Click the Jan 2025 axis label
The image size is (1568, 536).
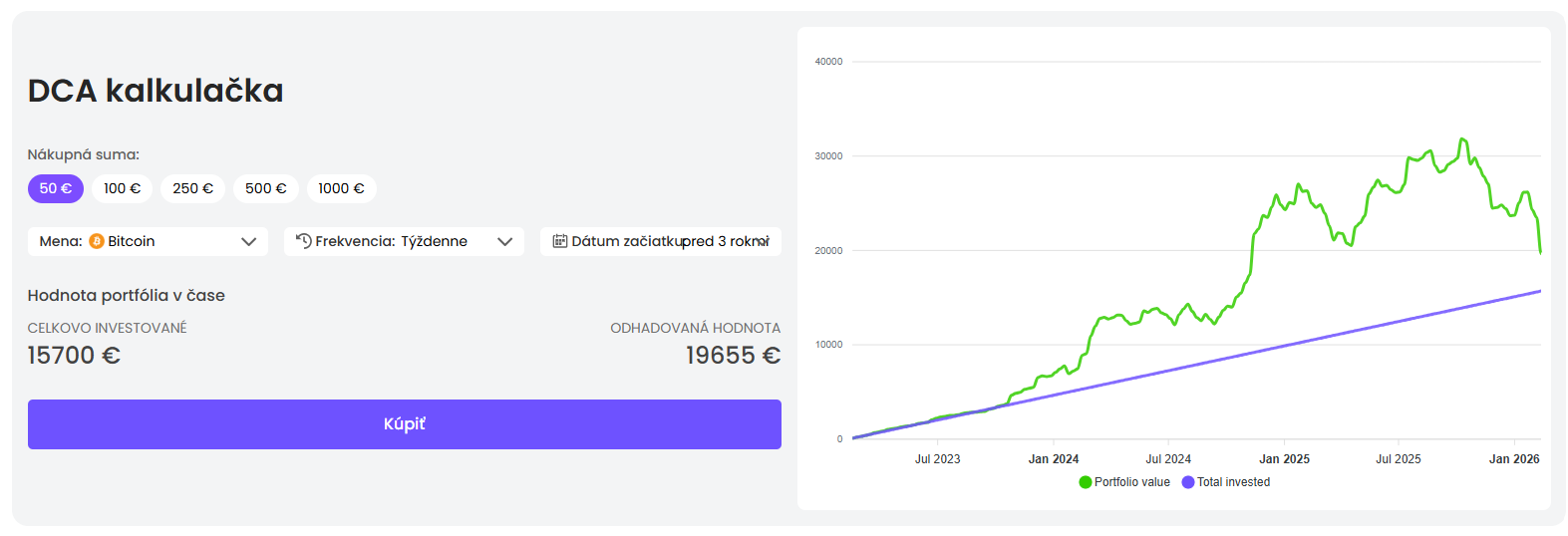tap(1284, 459)
